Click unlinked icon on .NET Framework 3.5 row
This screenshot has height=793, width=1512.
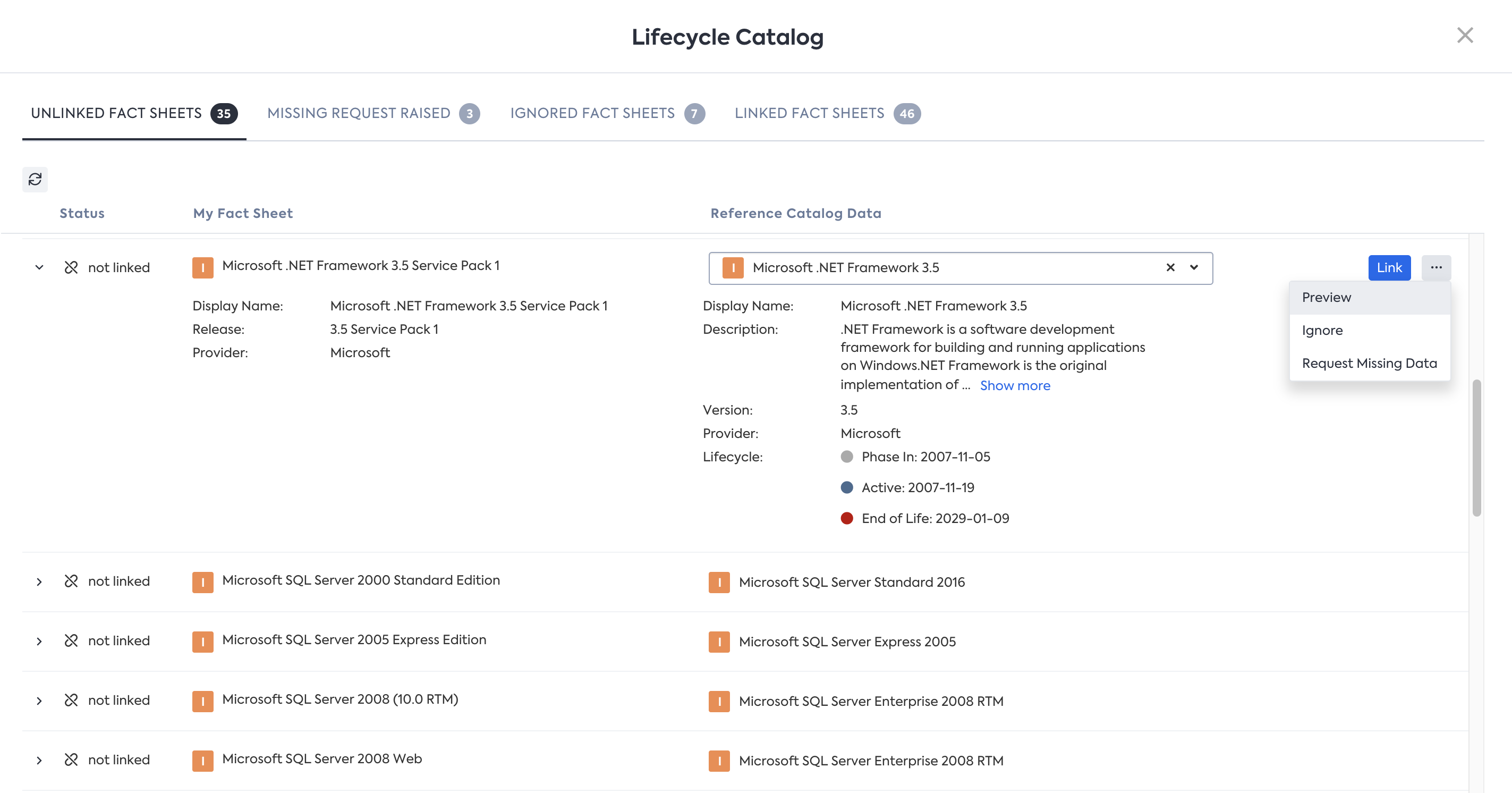click(x=71, y=267)
